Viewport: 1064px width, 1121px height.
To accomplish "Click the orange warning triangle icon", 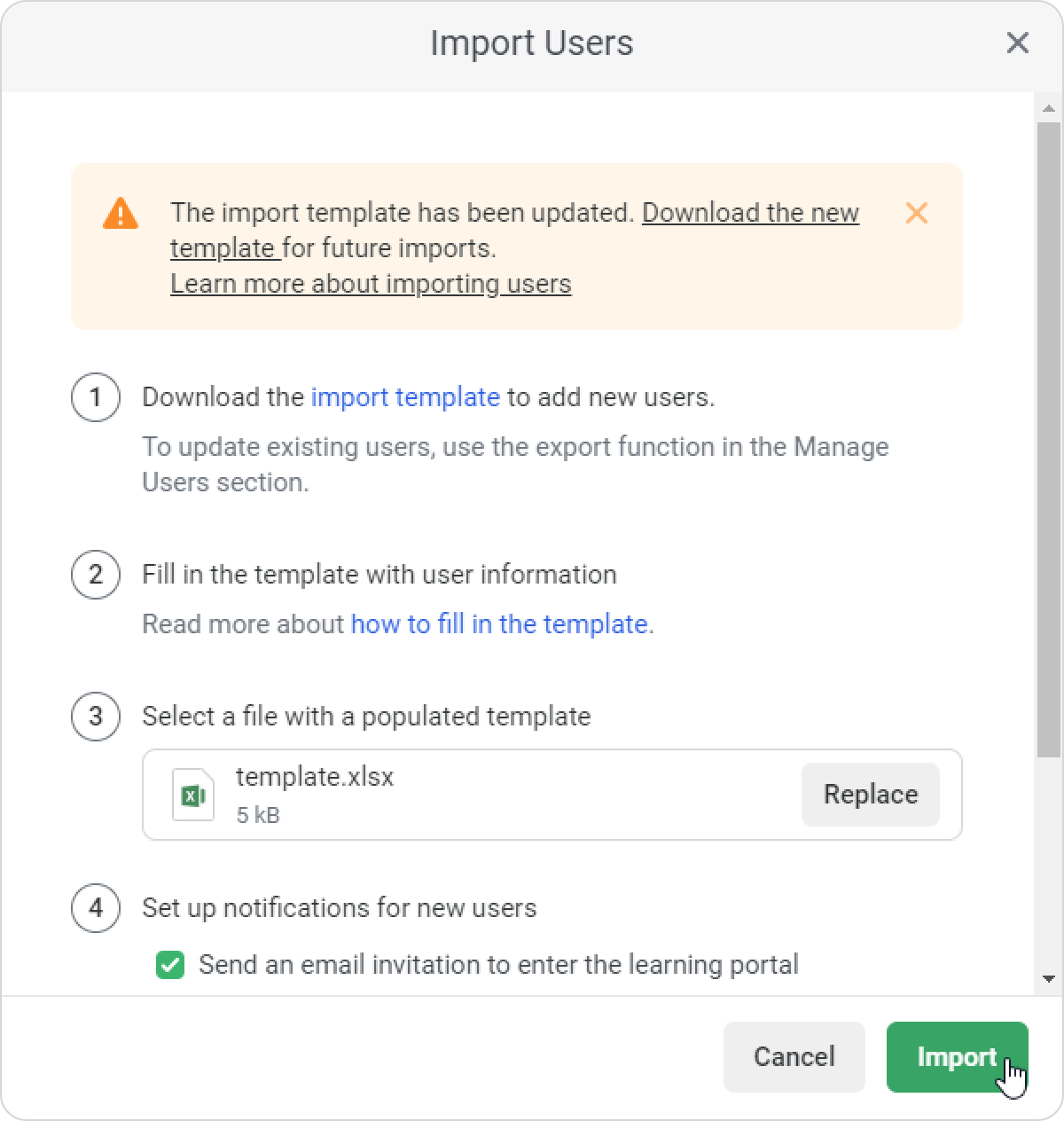I will pyautogui.click(x=121, y=214).
